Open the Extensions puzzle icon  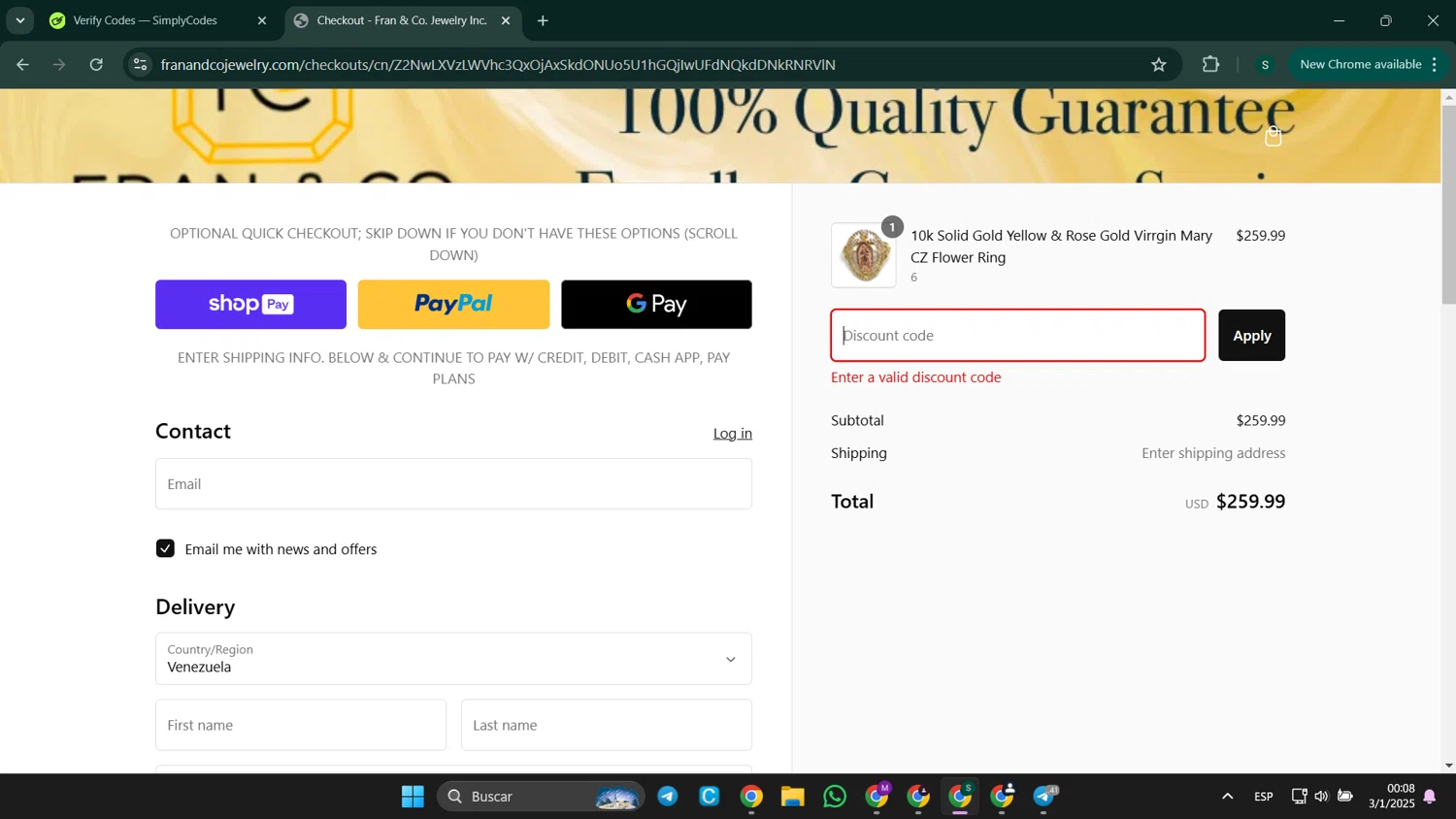click(1210, 64)
